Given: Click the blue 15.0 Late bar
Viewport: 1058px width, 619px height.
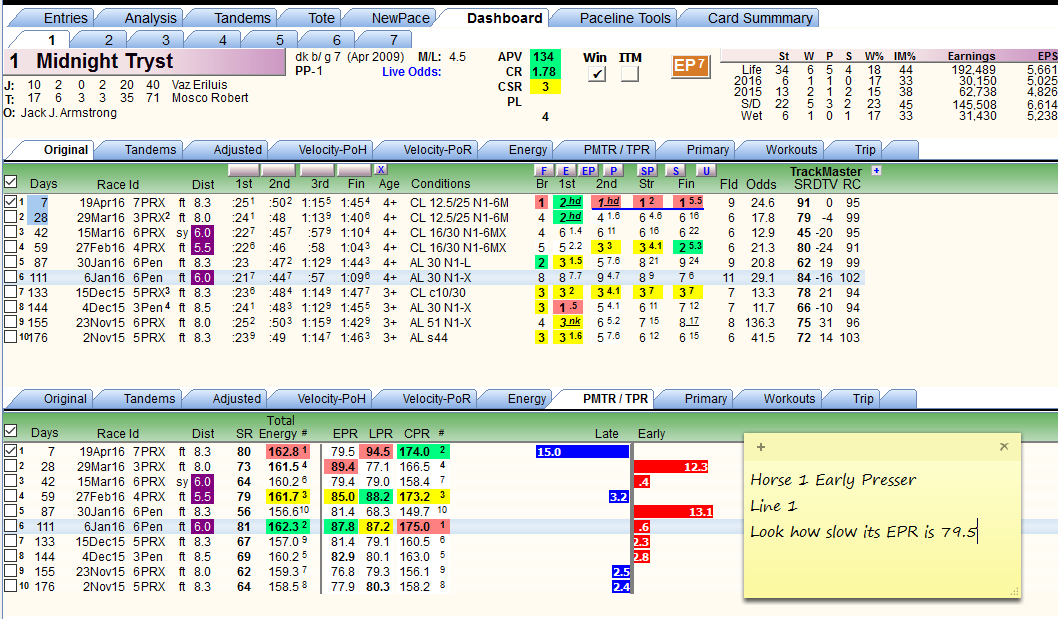Looking at the screenshot, I should pyautogui.click(x=582, y=452).
